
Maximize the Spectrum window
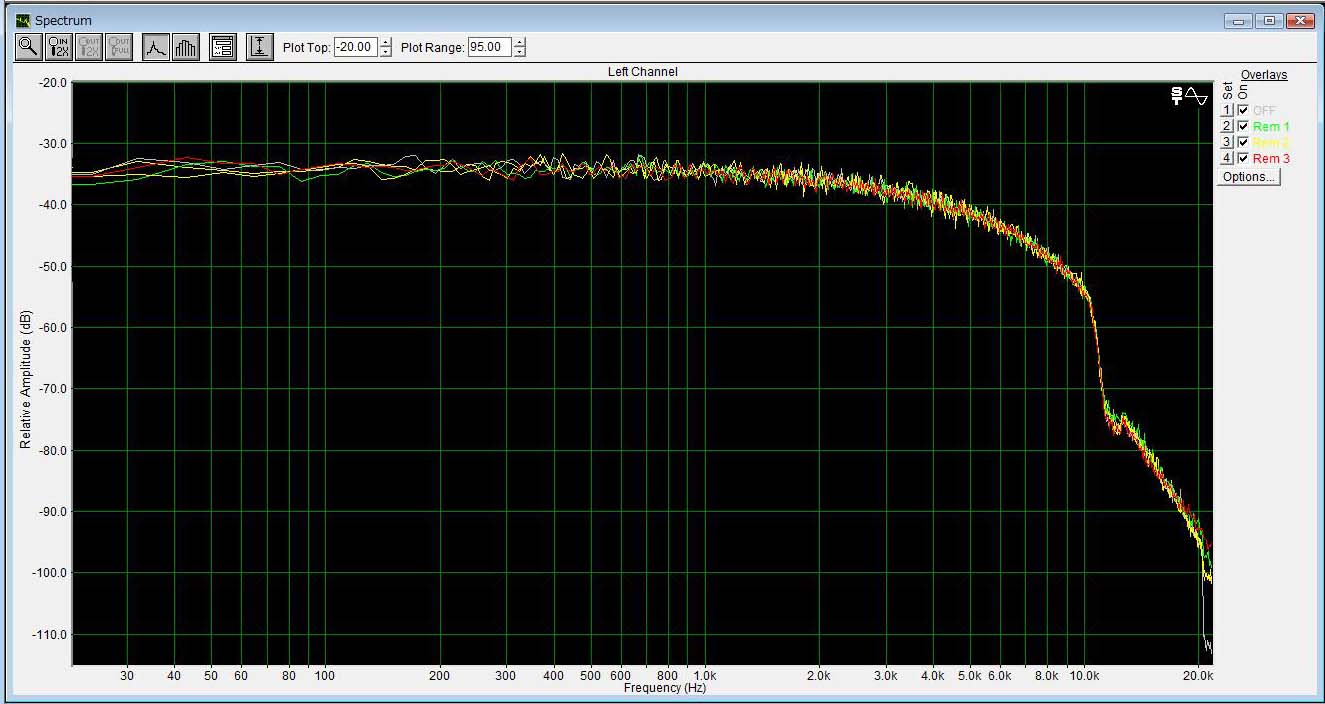click(x=1269, y=20)
